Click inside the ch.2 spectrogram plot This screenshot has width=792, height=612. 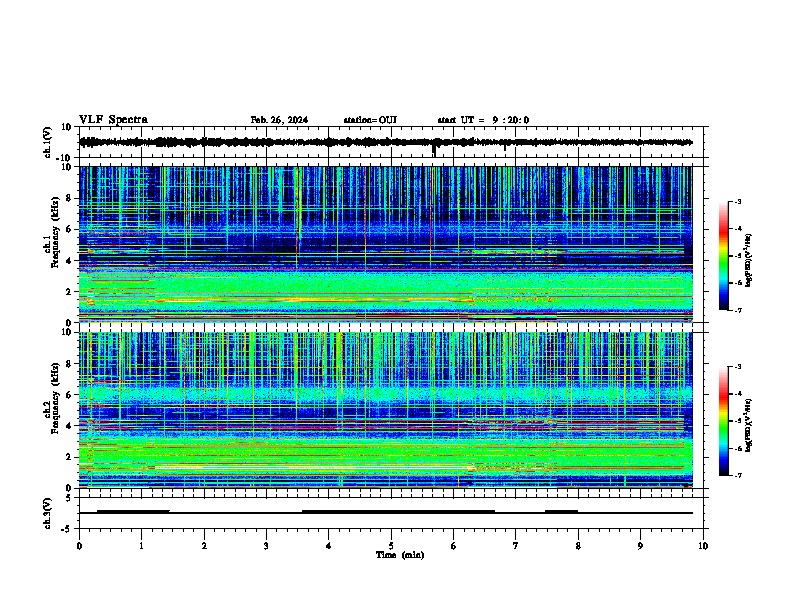[x=385, y=410]
